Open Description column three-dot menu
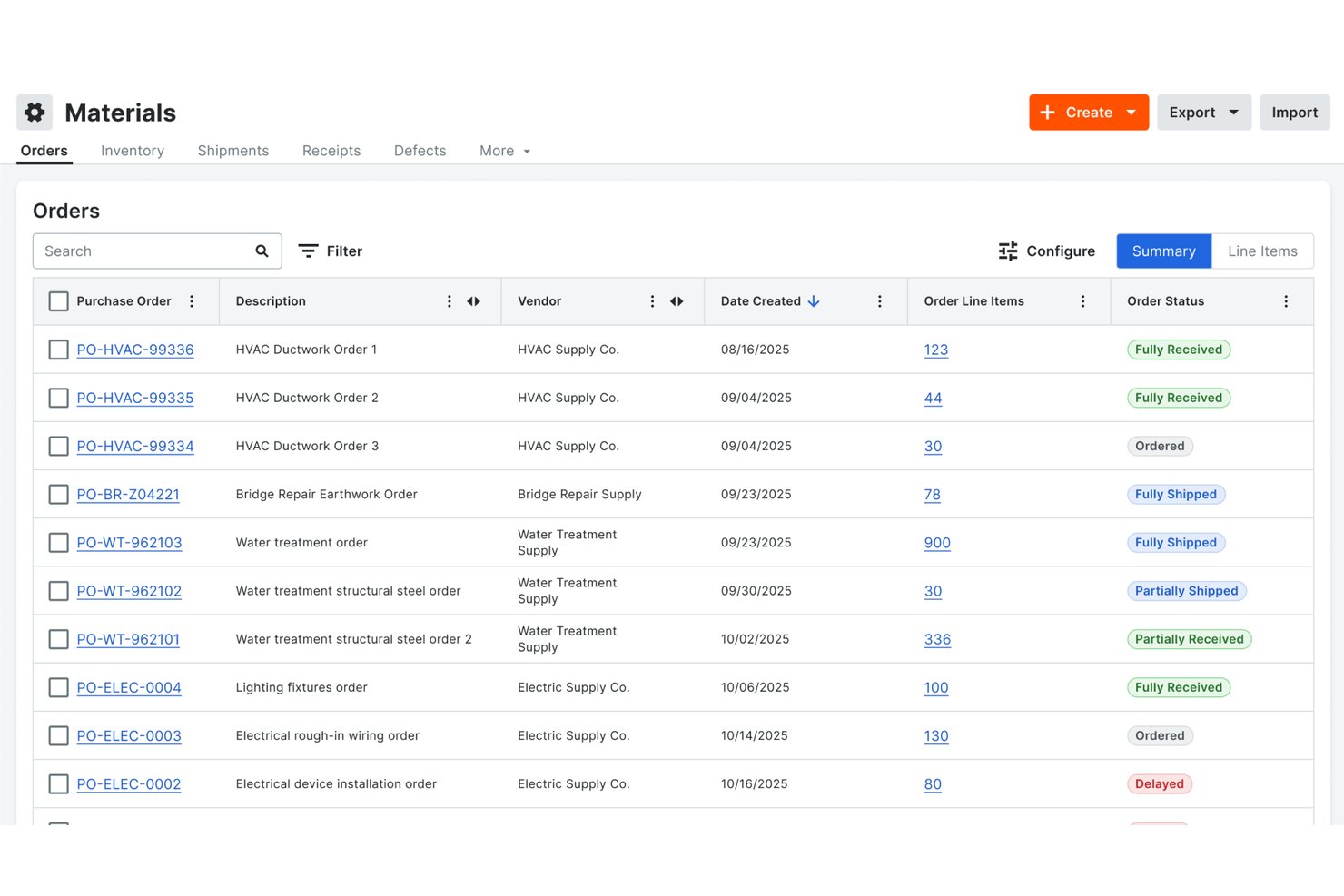 450,301
